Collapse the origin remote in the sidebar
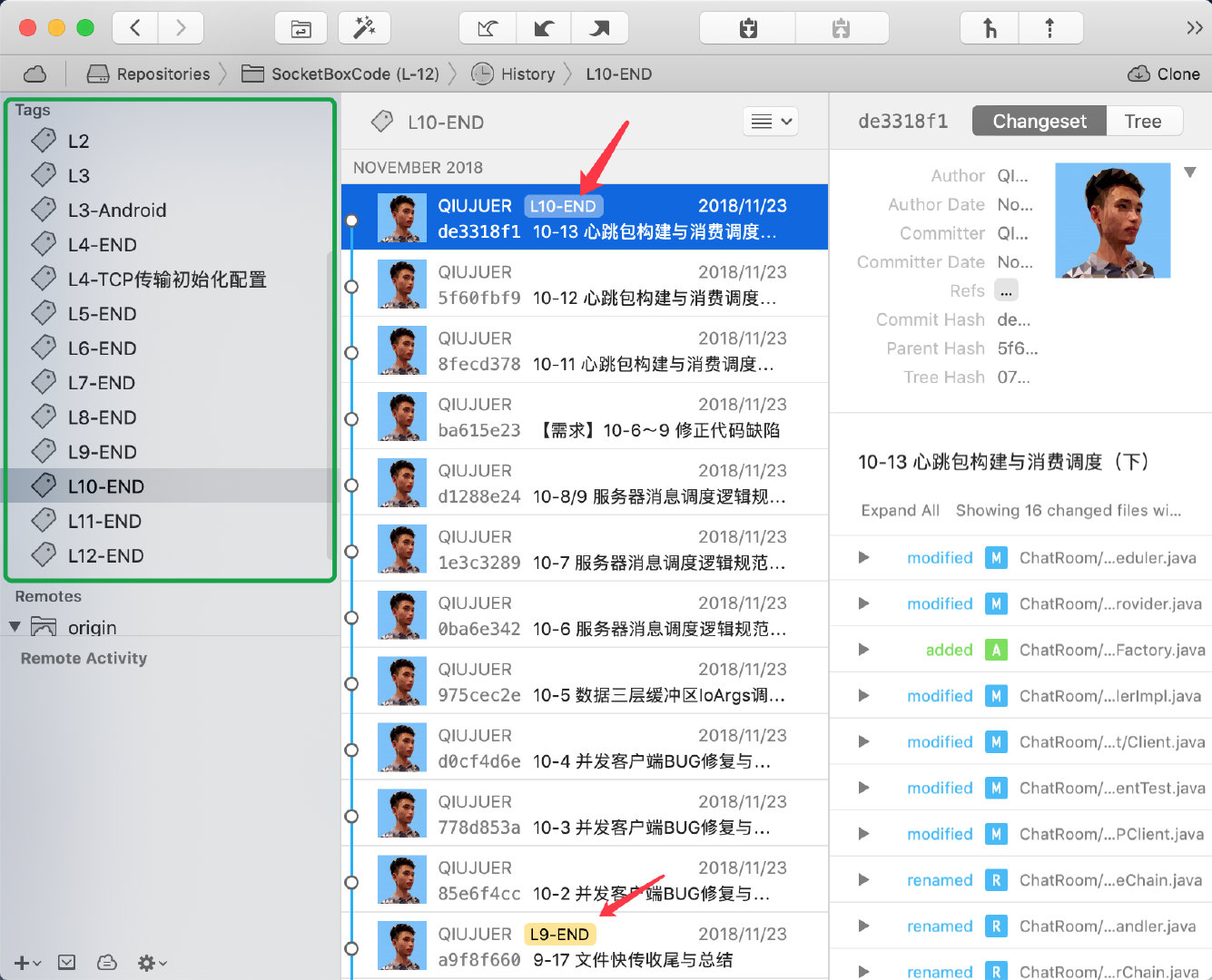Image resolution: width=1212 pixels, height=980 pixels. point(15,626)
